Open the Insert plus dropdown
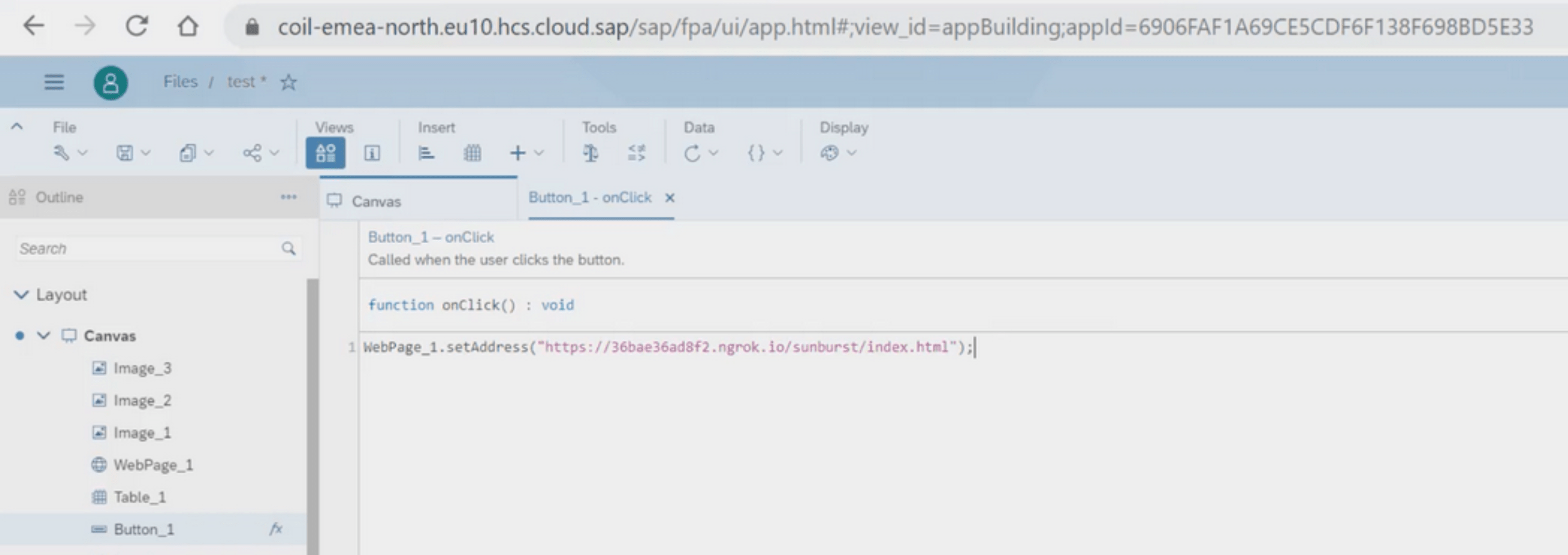Image resolution: width=1568 pixels, height=555 pixels. pos(526,153)
